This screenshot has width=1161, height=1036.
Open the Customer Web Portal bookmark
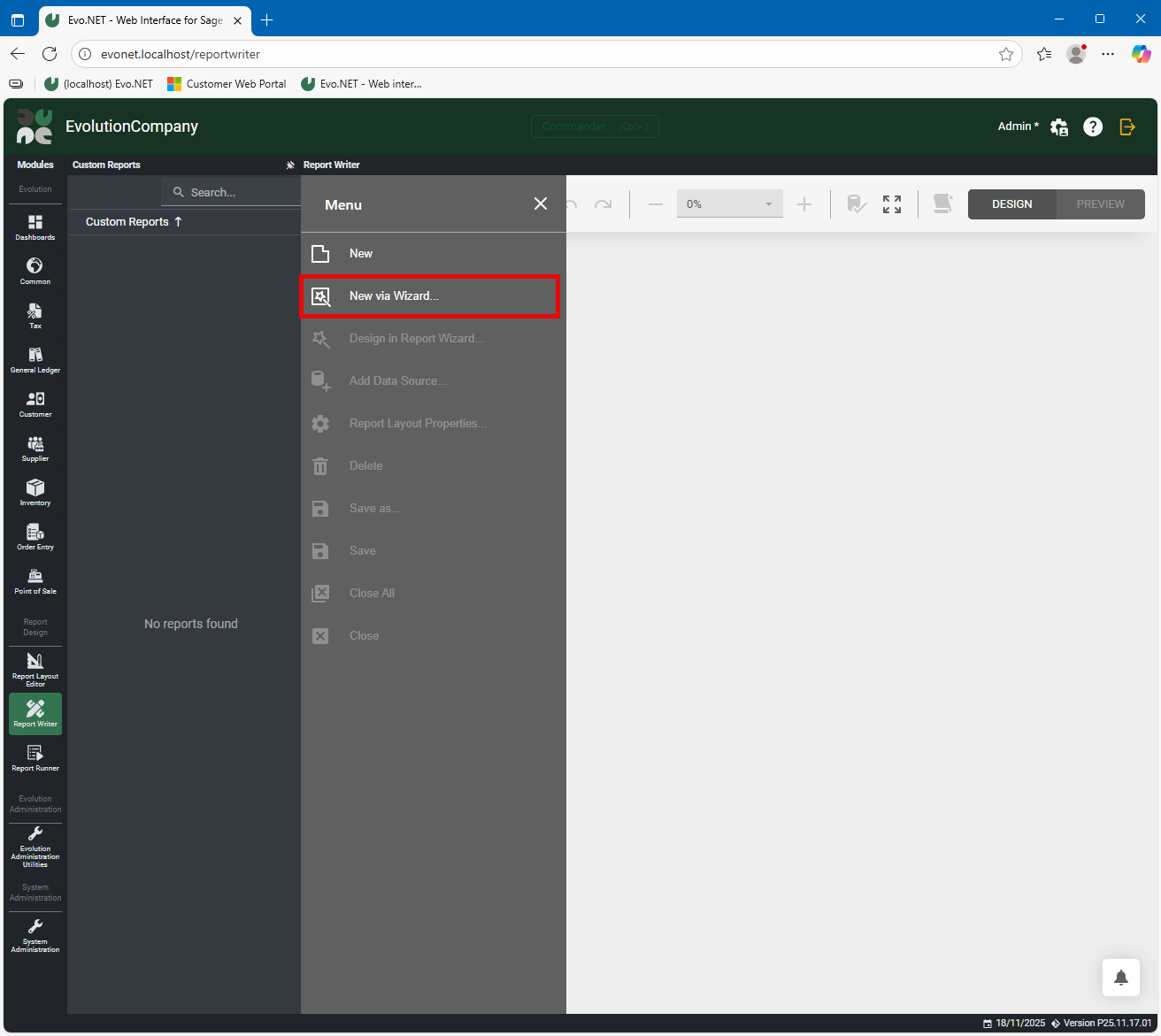click(x=227, y=84)
